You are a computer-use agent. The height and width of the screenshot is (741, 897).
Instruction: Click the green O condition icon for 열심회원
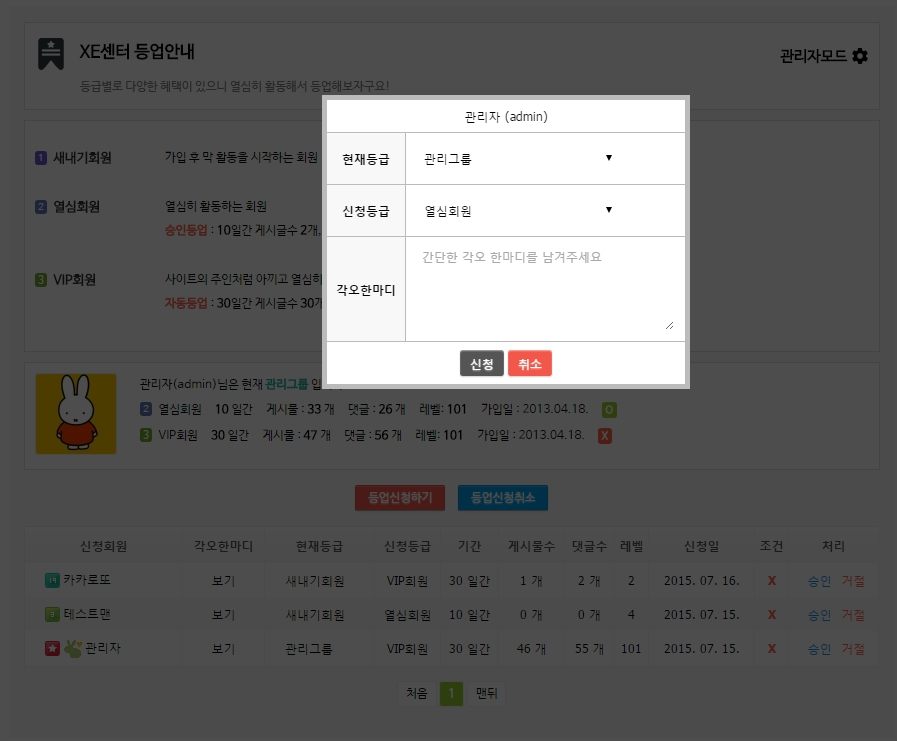tap(609, 410)
